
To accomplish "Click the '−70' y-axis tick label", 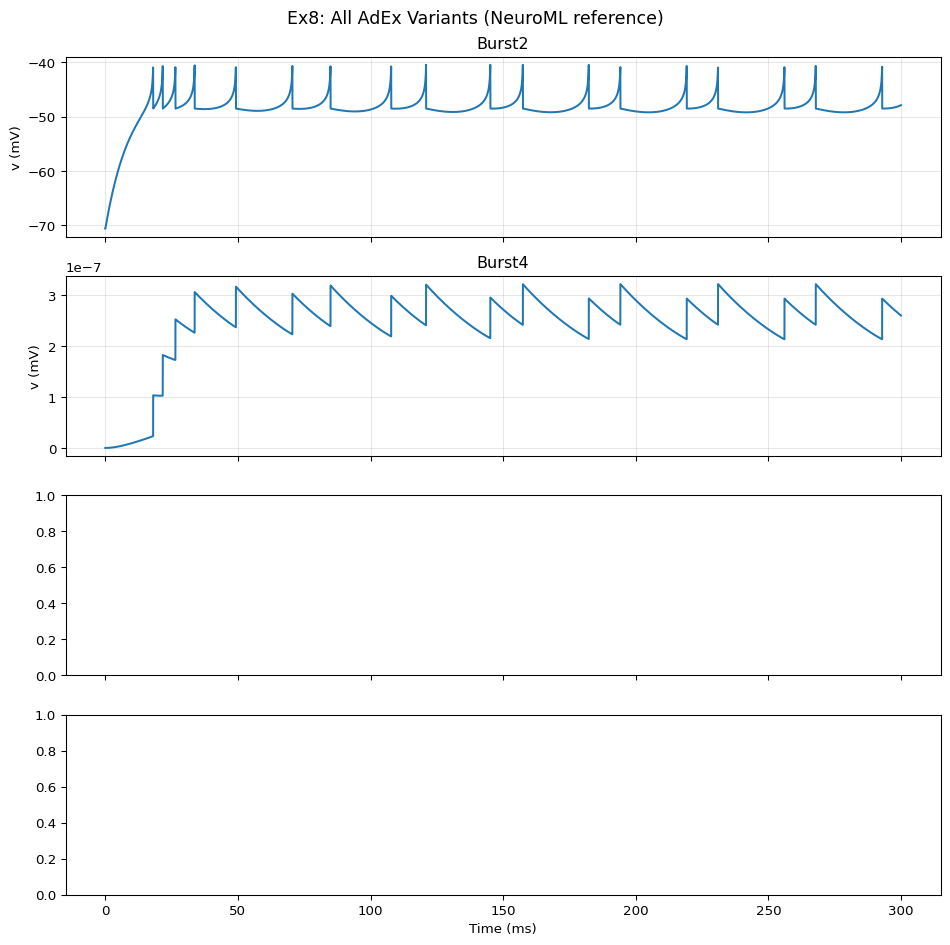I will coord(43,226).
